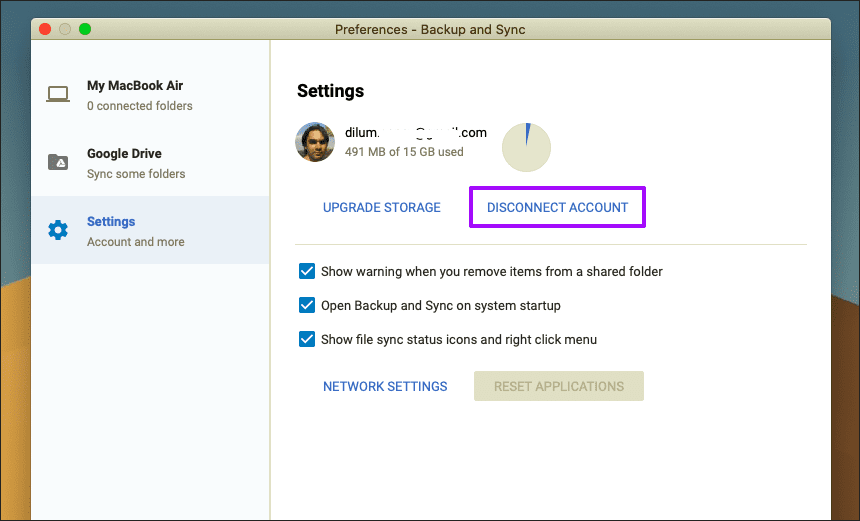The image size is (860, 521).
Task: Click the blue Settings gear icon
Action: (x=58, y=230)
